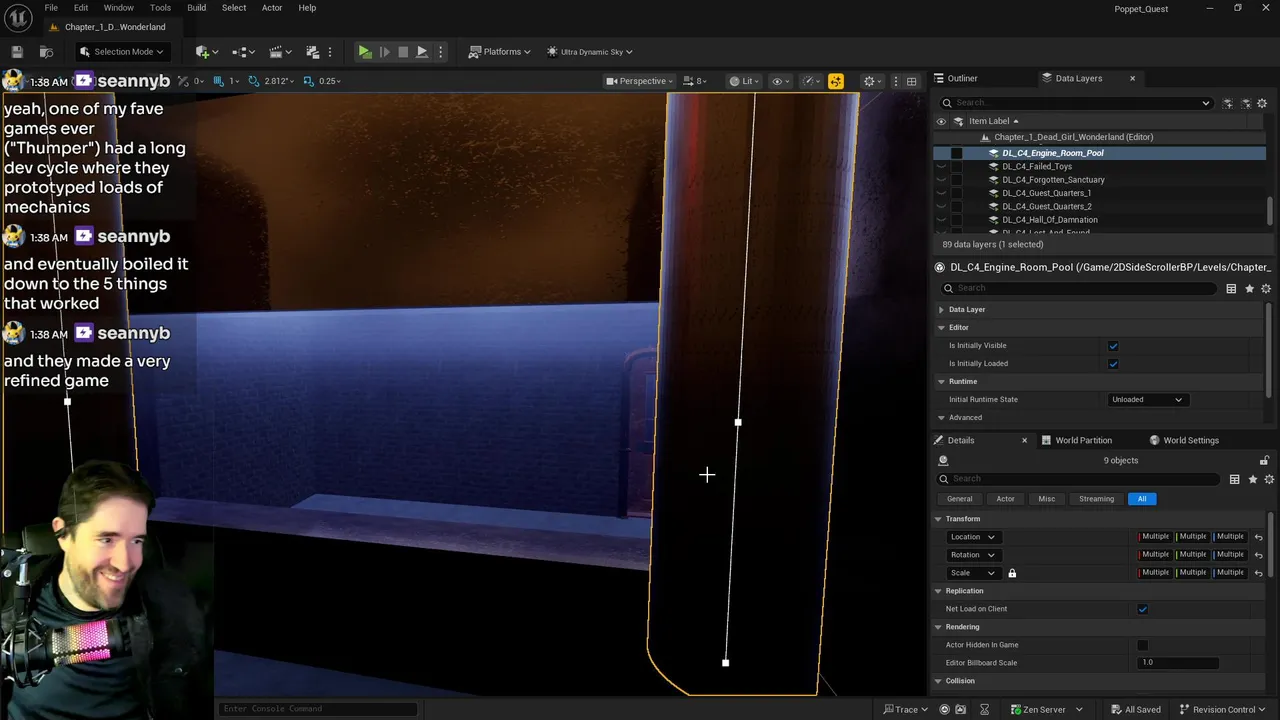The width and height of the screenshot is (1280, 720).
Task: Click second data layer toolbar icon
Action: pos(1246,103)
